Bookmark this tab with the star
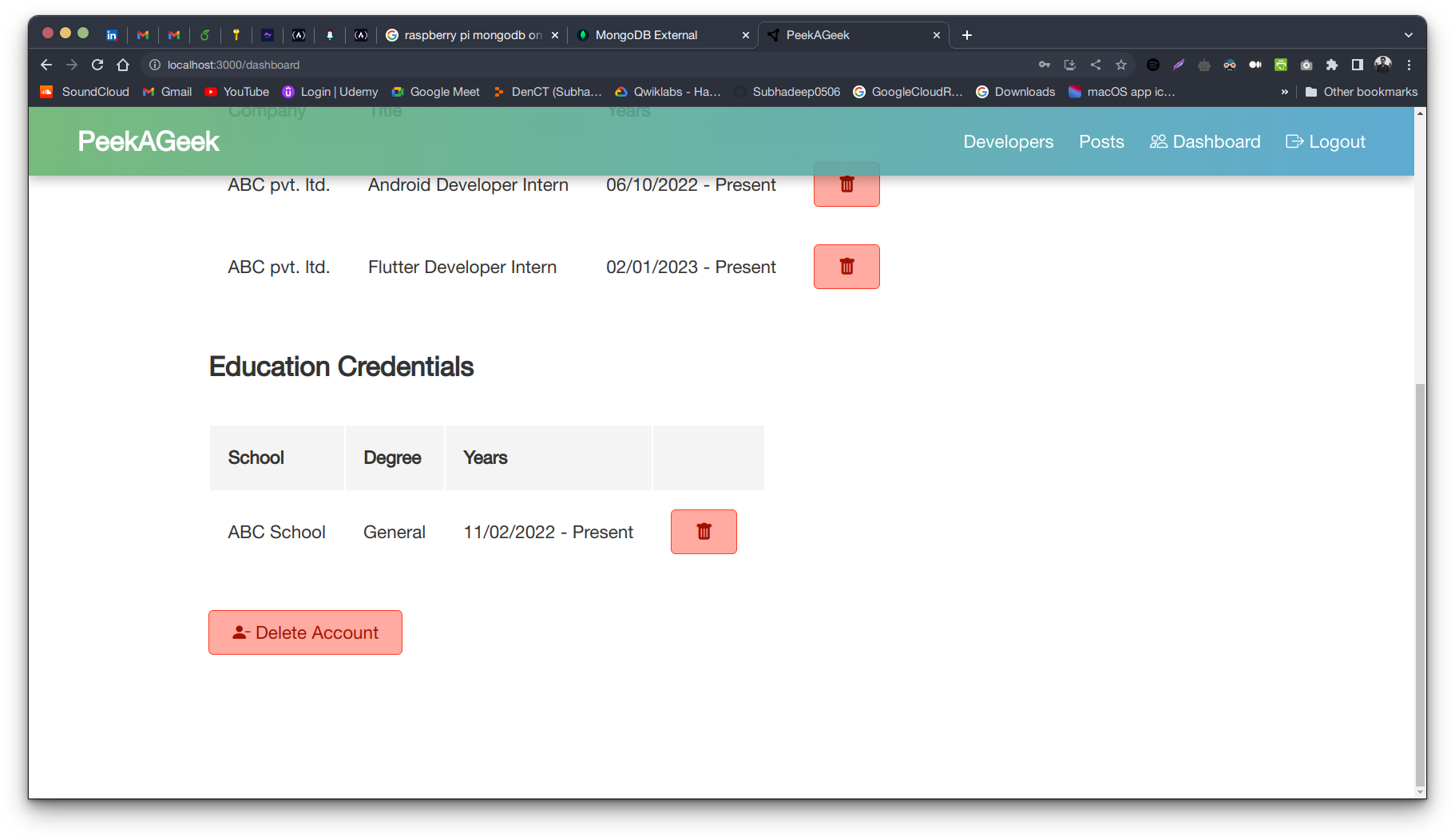Image resolution: width=1455 pixels, height=840 pixels. (x=1121, y=65)
